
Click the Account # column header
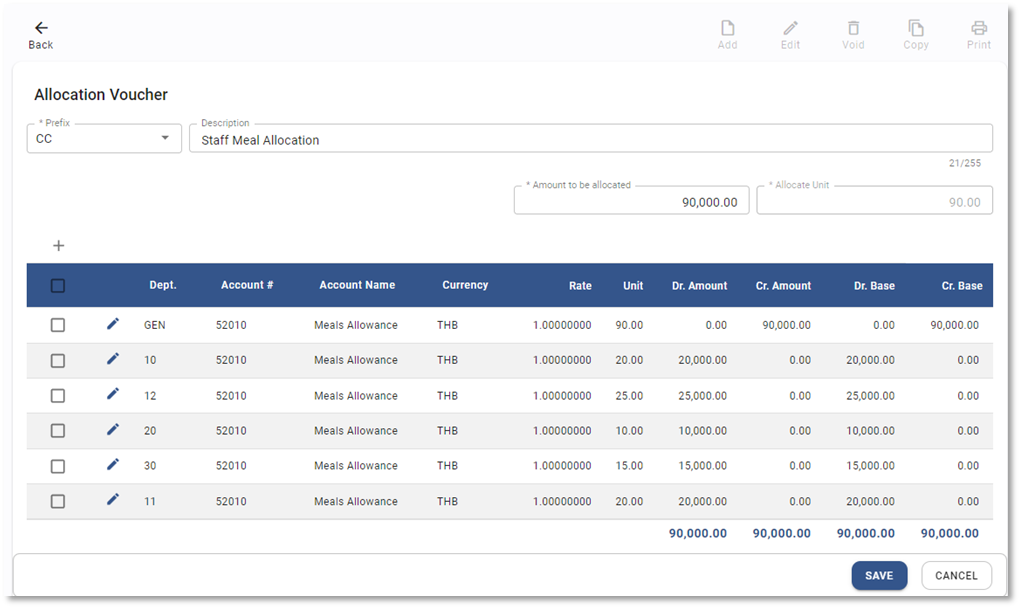tap(247, 285)
